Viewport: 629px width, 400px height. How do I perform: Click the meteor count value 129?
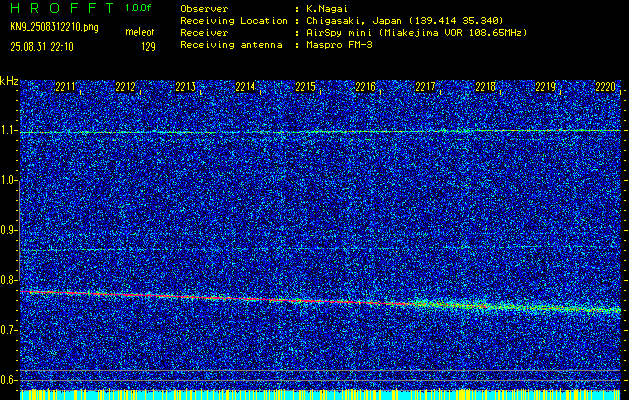click(148, 47)
